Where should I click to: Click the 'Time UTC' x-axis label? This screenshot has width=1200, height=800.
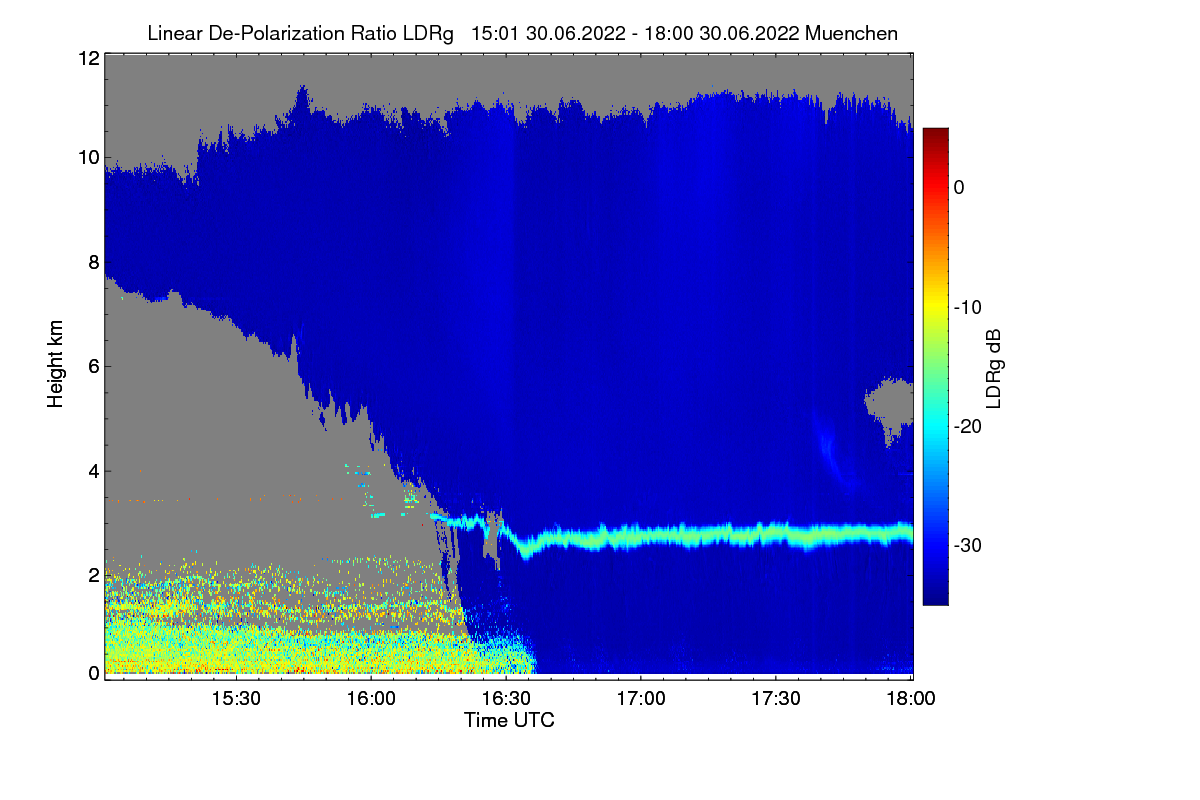(x=509, y=720)
